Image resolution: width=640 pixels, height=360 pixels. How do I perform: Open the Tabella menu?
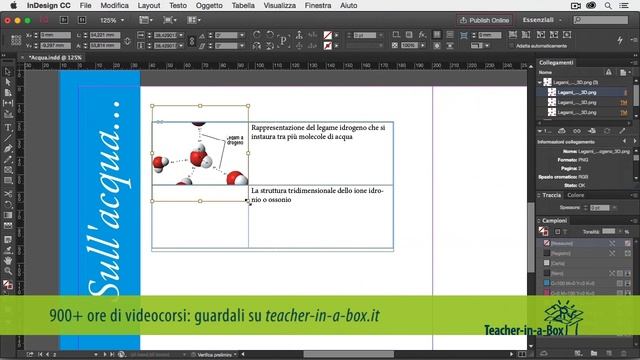[x=243, y=5]
